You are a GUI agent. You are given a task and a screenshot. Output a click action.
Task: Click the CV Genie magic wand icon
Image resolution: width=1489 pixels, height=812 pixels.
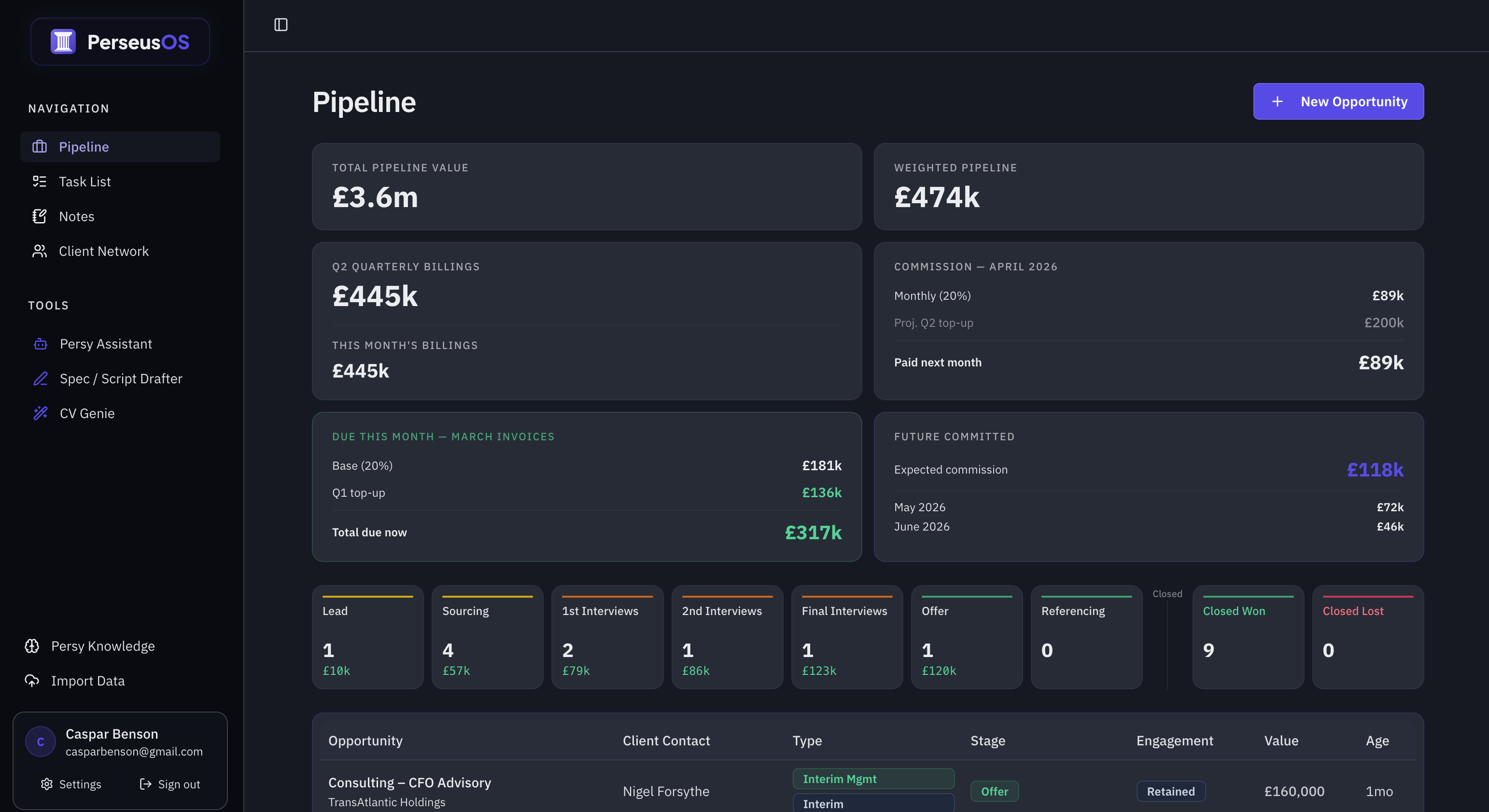tap(41, 413)
